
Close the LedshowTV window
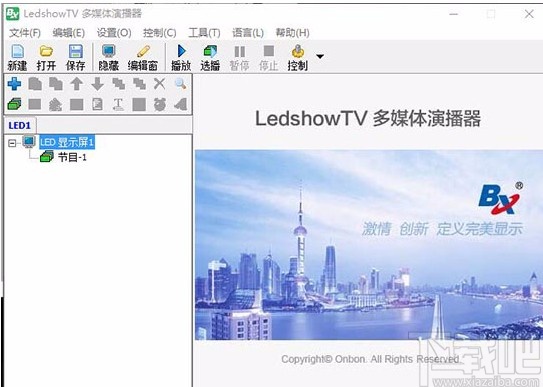click(529, 14)
